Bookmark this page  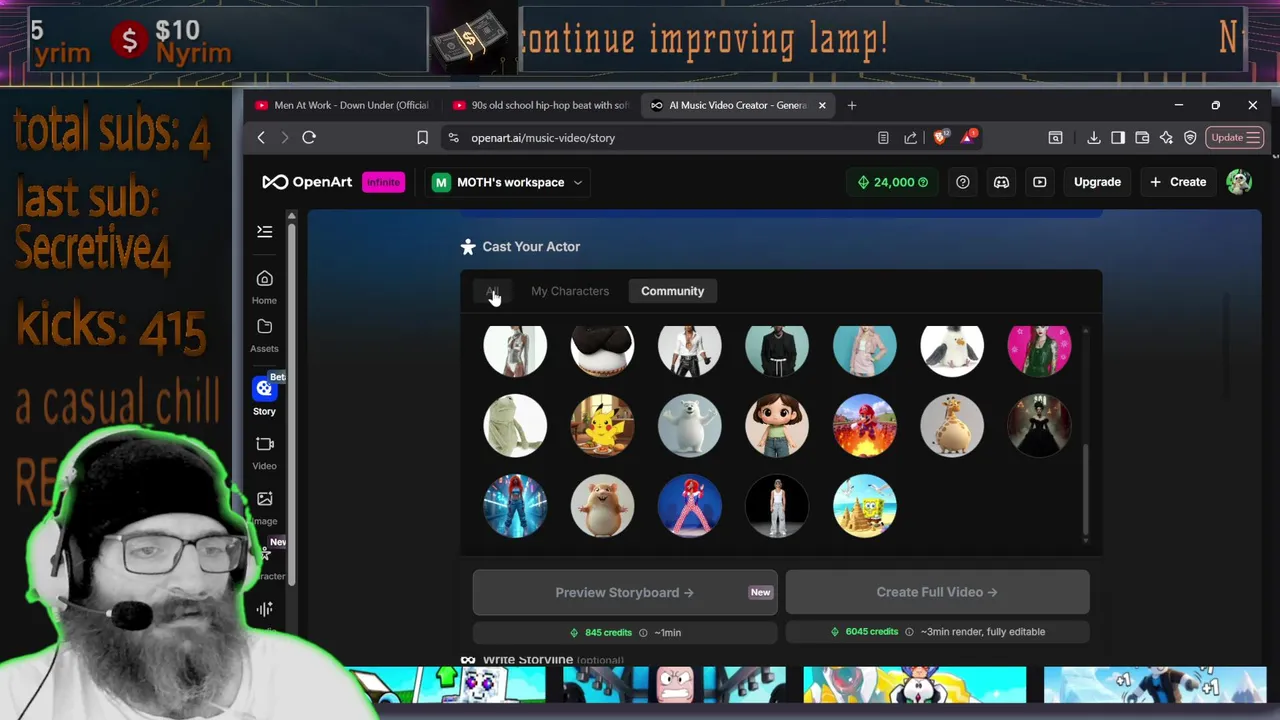[422, 138]
